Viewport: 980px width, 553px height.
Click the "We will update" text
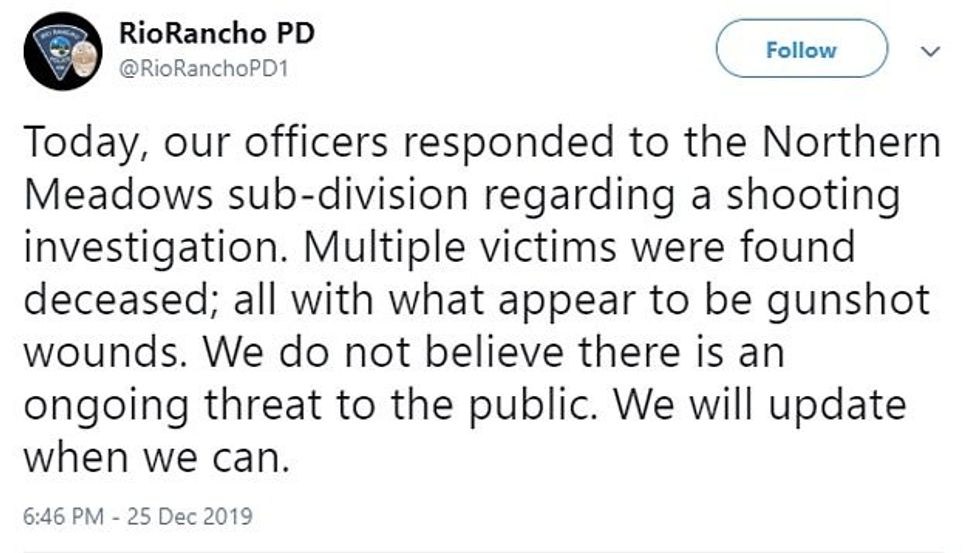tap(758, 405)
